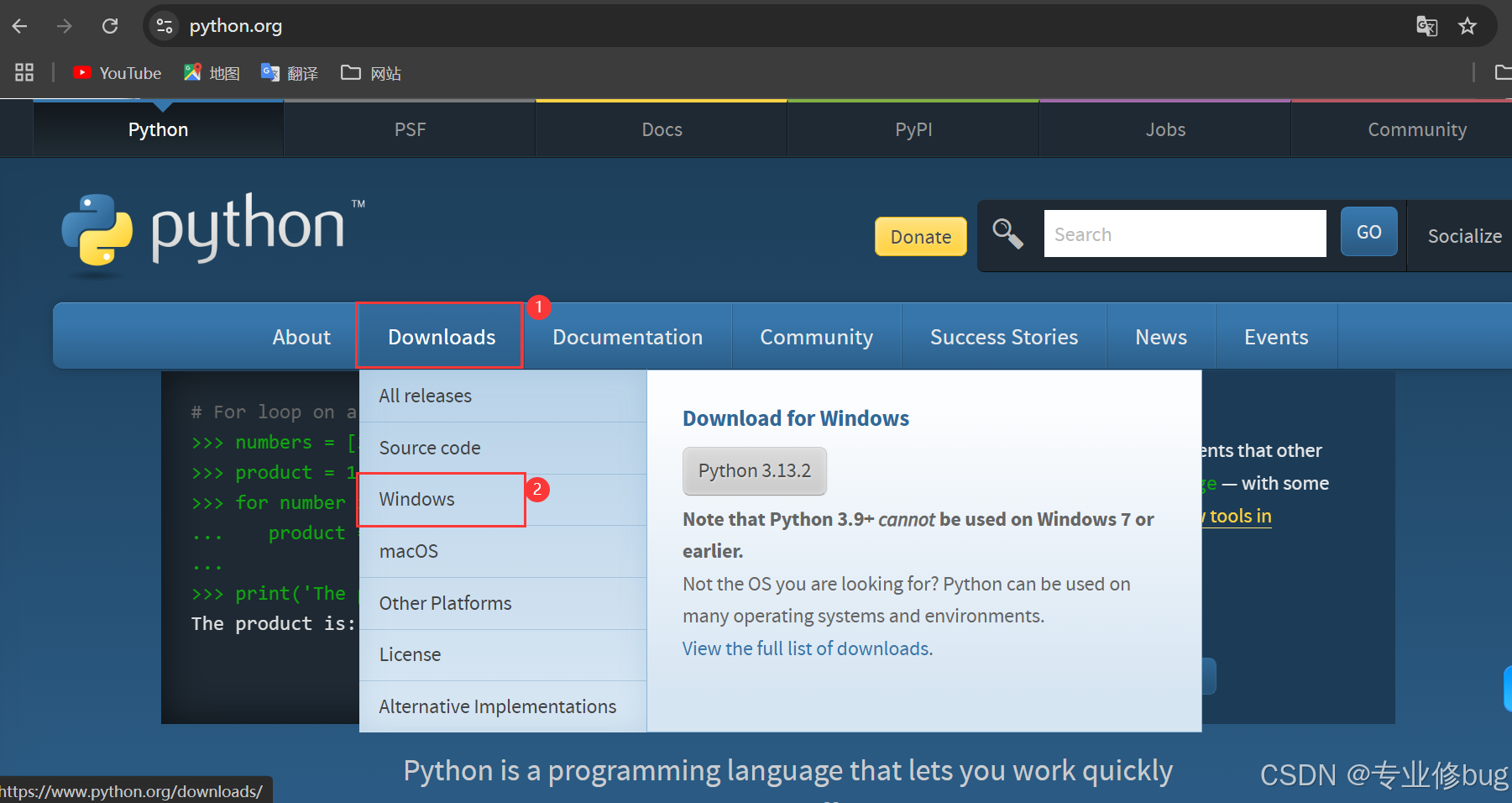Follow the yellow 'tools in' link
The height and width of the screenshot is (803, 1512).
point(1236,516)
